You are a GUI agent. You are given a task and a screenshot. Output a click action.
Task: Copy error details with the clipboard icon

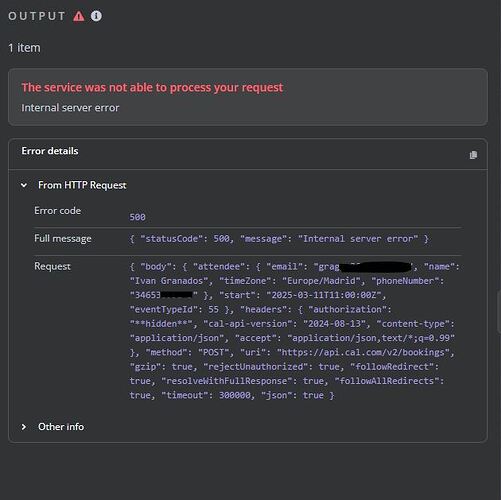click(x=473, y=155)
